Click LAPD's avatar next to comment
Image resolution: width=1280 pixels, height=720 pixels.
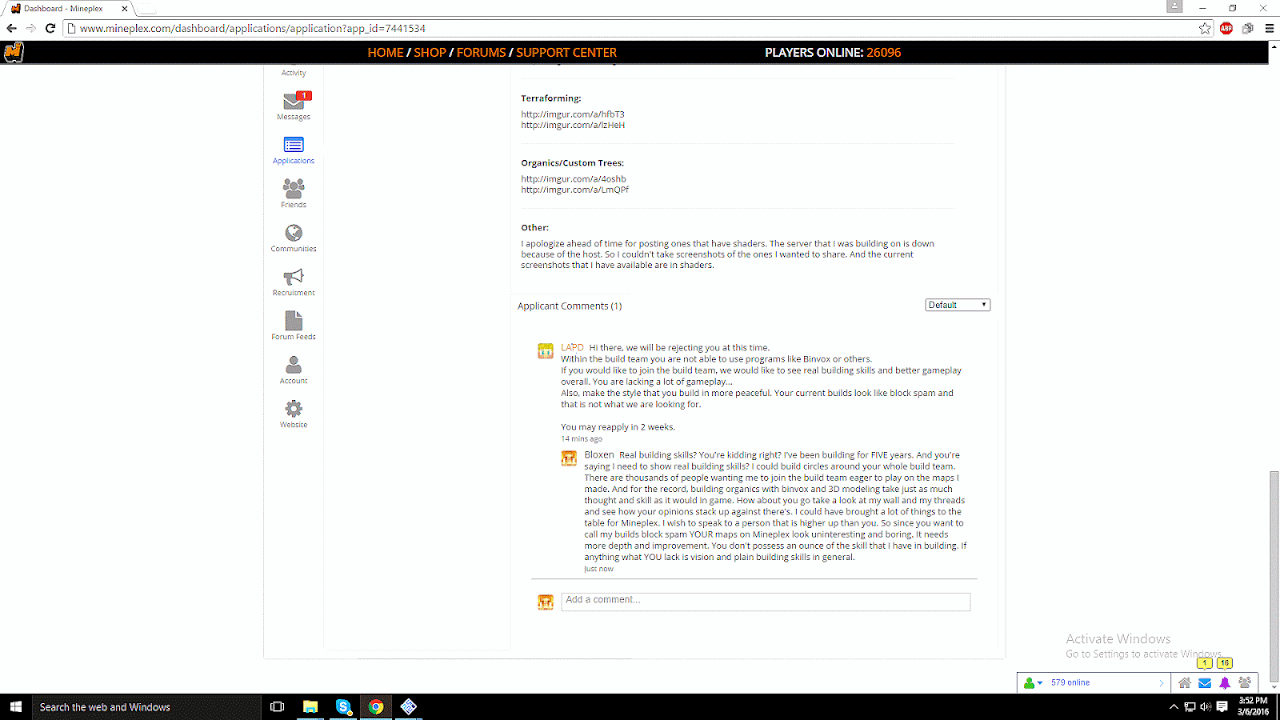pyautogui.click(x=545, y=351)
